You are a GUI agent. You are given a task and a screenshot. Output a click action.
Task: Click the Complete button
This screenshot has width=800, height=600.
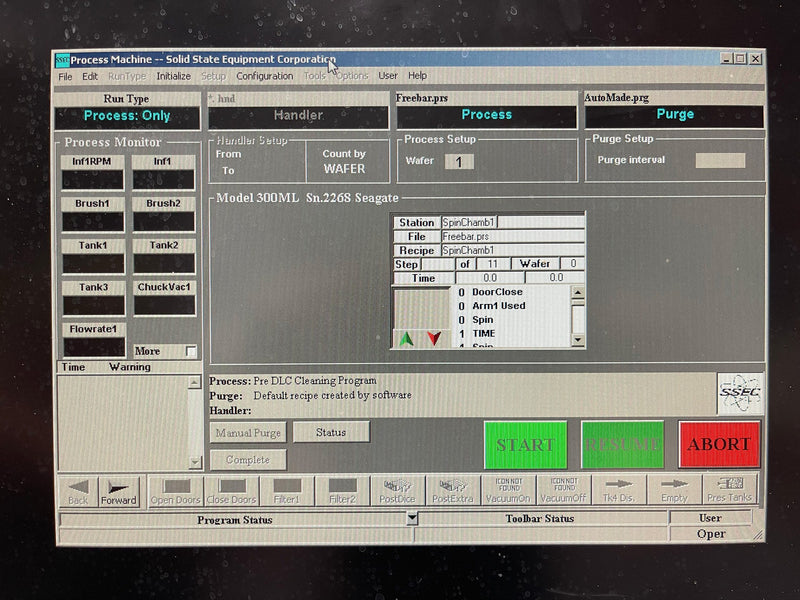click(248, 460)
